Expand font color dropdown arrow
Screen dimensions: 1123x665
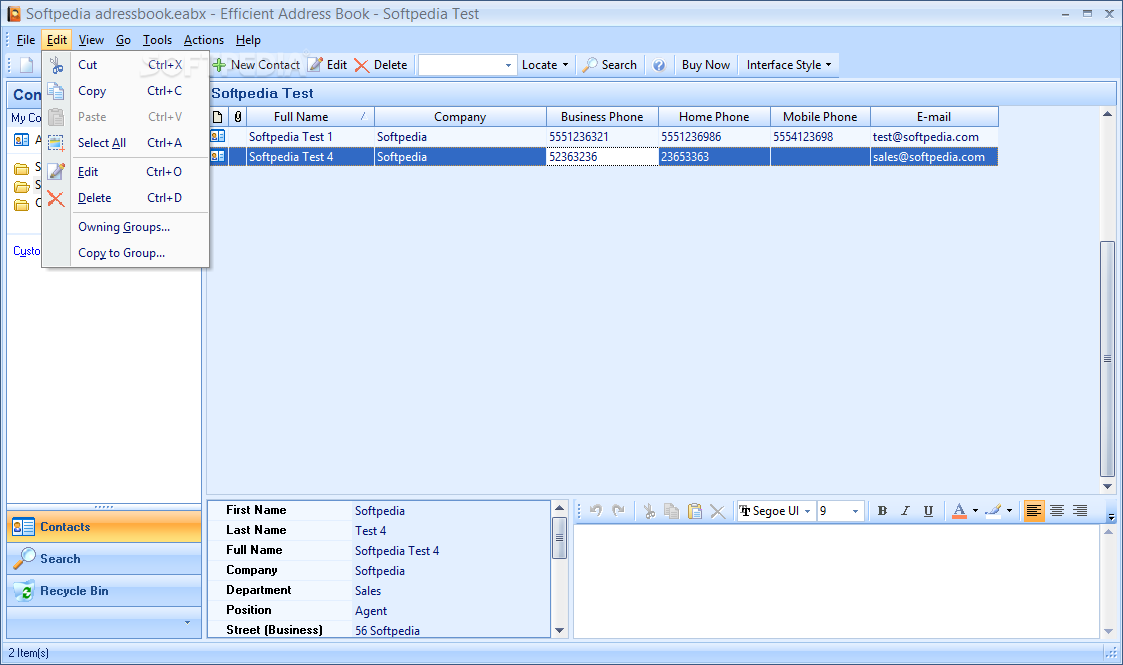pos(975,511)
